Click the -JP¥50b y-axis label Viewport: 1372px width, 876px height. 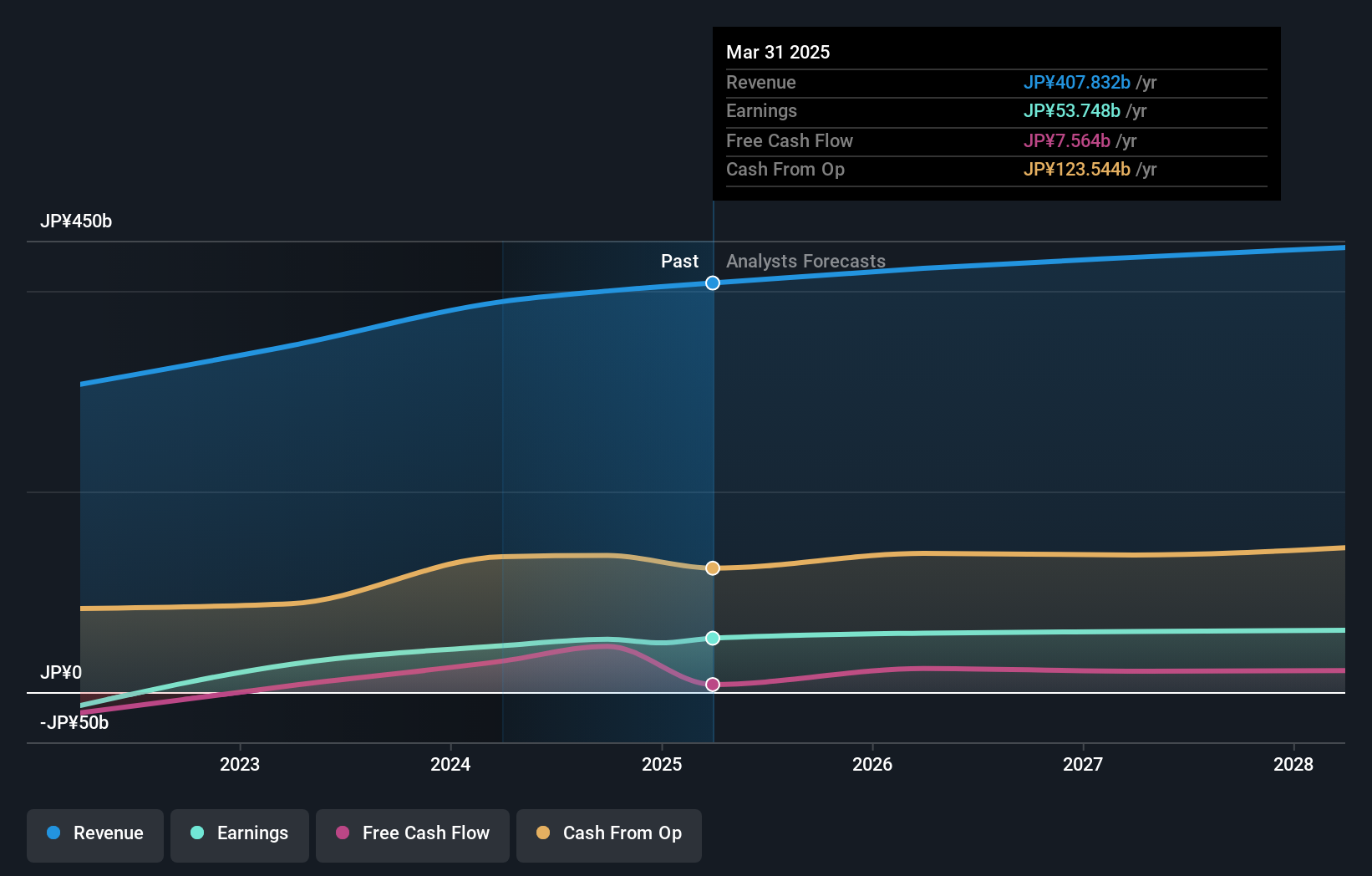coord(74,723)
